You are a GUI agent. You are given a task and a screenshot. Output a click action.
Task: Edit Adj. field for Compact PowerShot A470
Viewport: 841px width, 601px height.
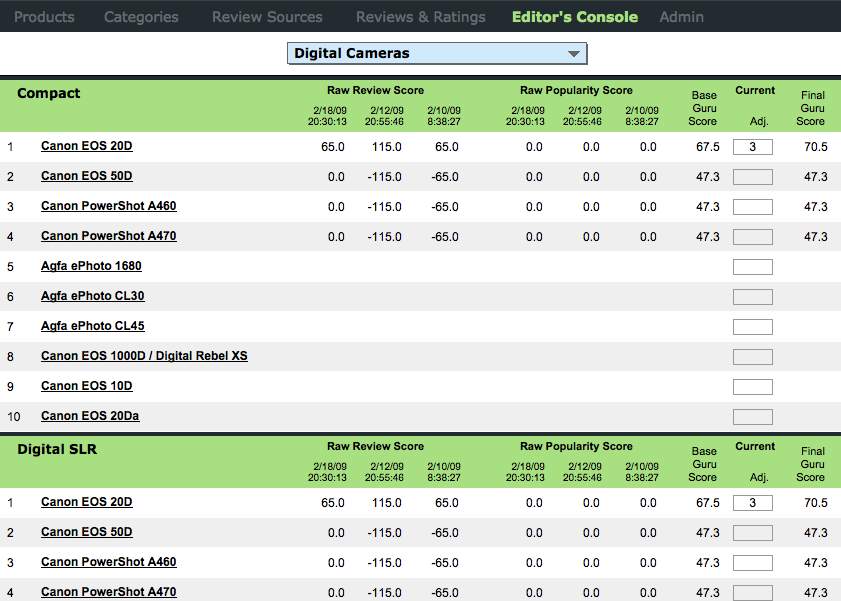coord(753,237)
